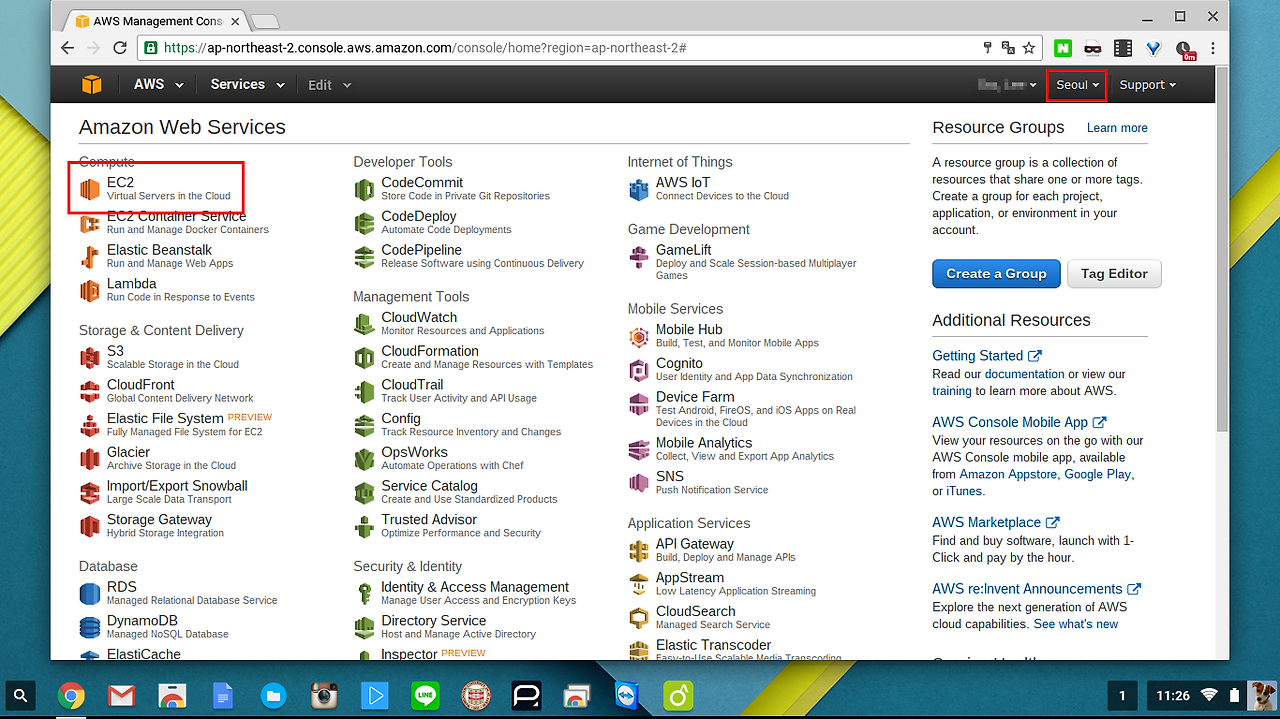
Task: Open the Services dropdown menu
Action: pos(247,85)
